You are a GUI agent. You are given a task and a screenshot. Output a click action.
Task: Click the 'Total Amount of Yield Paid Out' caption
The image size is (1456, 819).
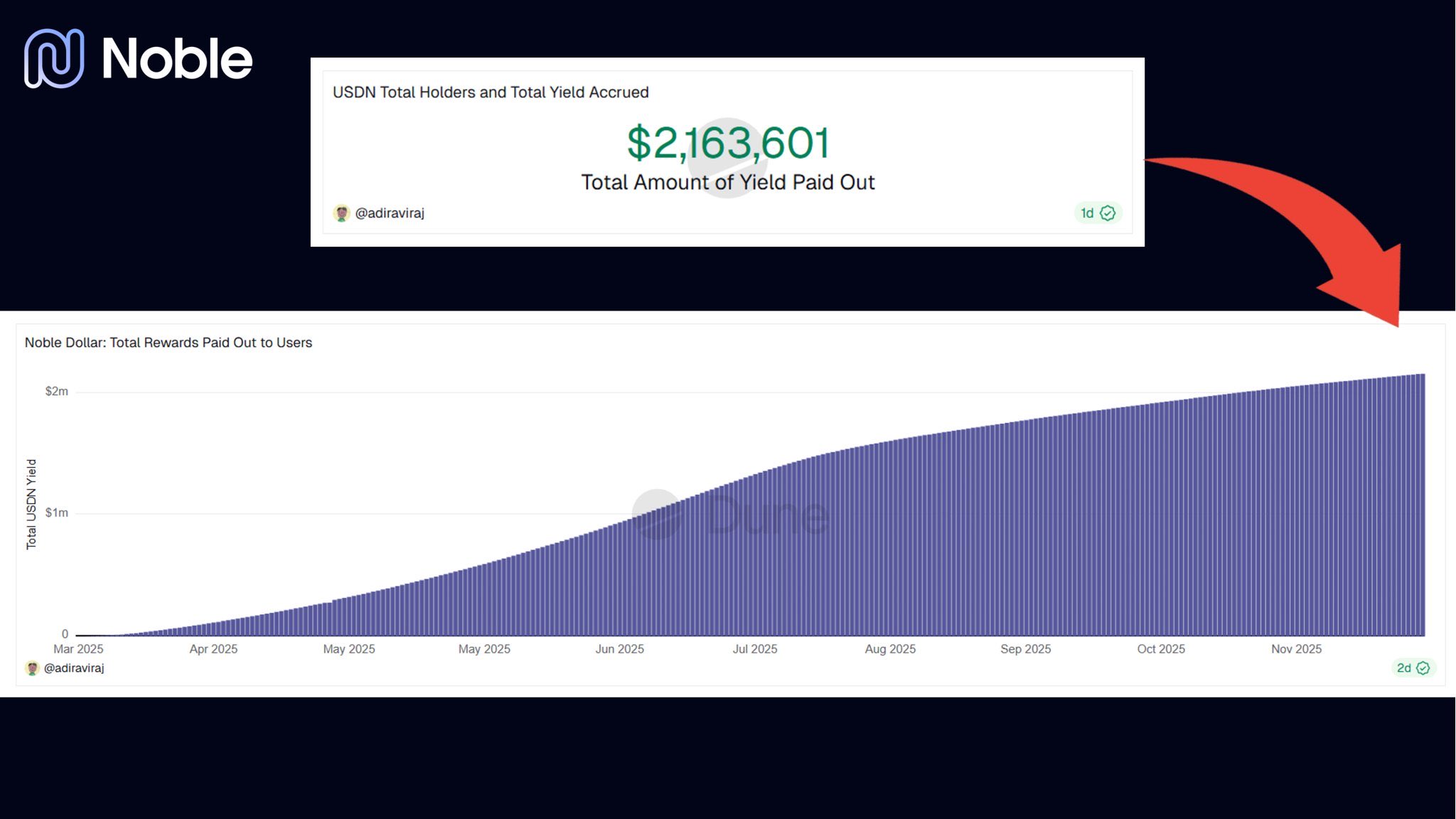(727, 183)
